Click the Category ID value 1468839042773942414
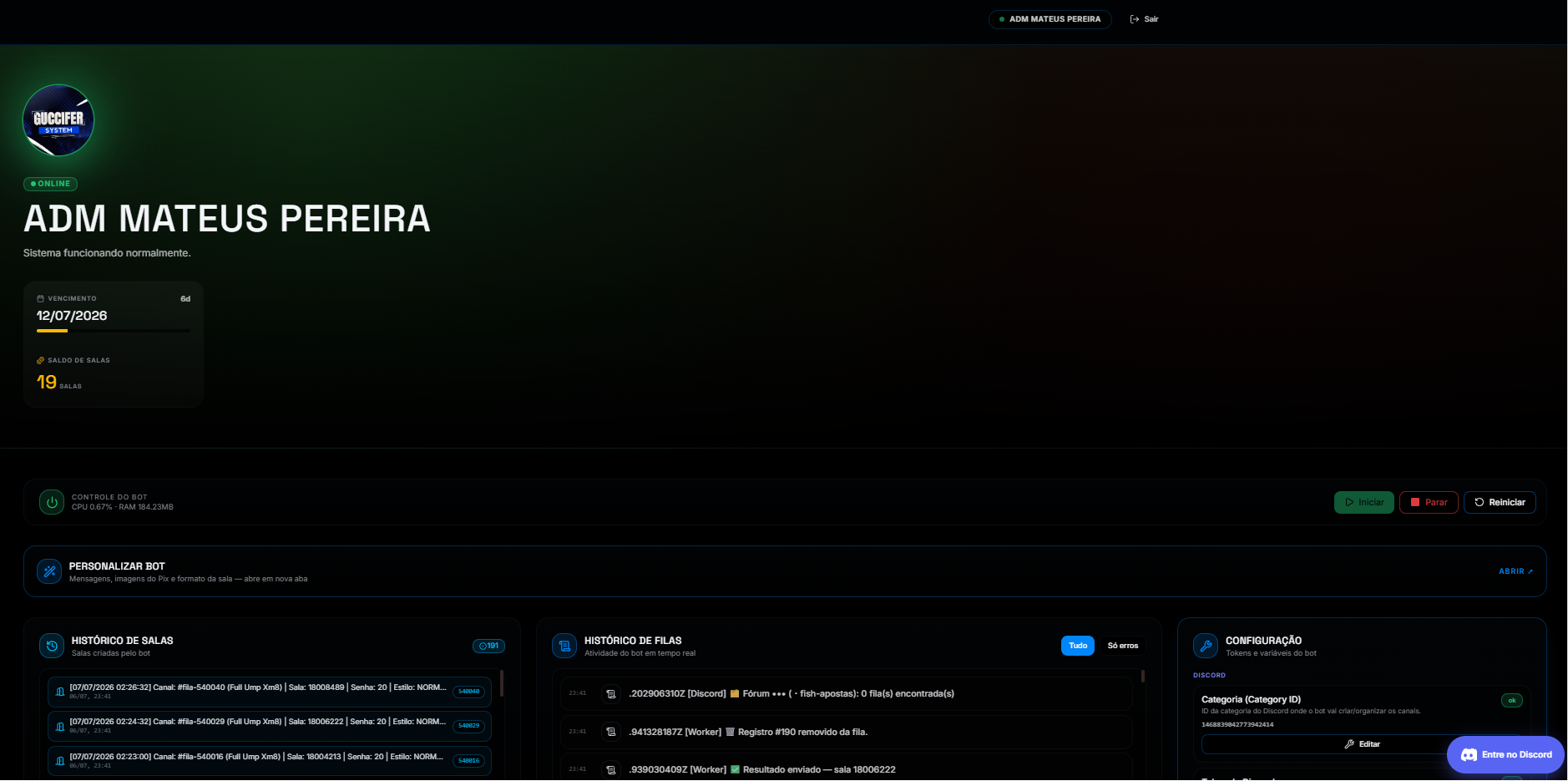The width and height of the screenshot is (1568, 781). (1237, 724)
